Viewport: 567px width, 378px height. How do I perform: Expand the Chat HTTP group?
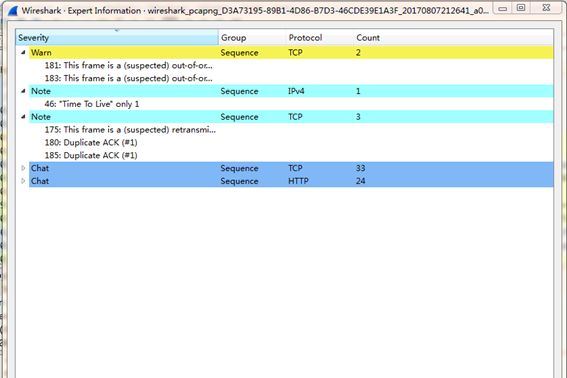23,181
